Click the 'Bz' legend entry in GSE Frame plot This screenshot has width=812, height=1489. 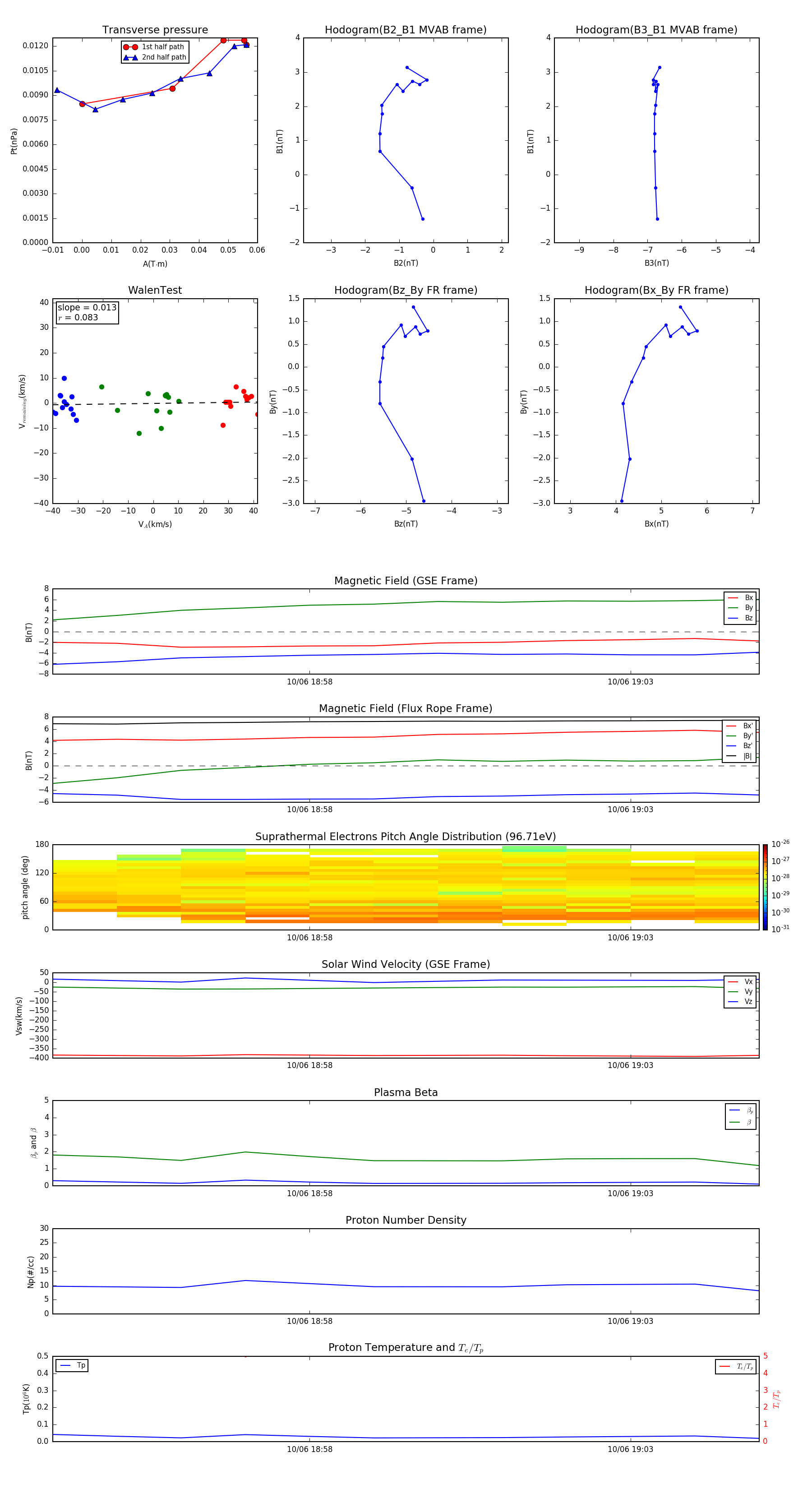740,619
